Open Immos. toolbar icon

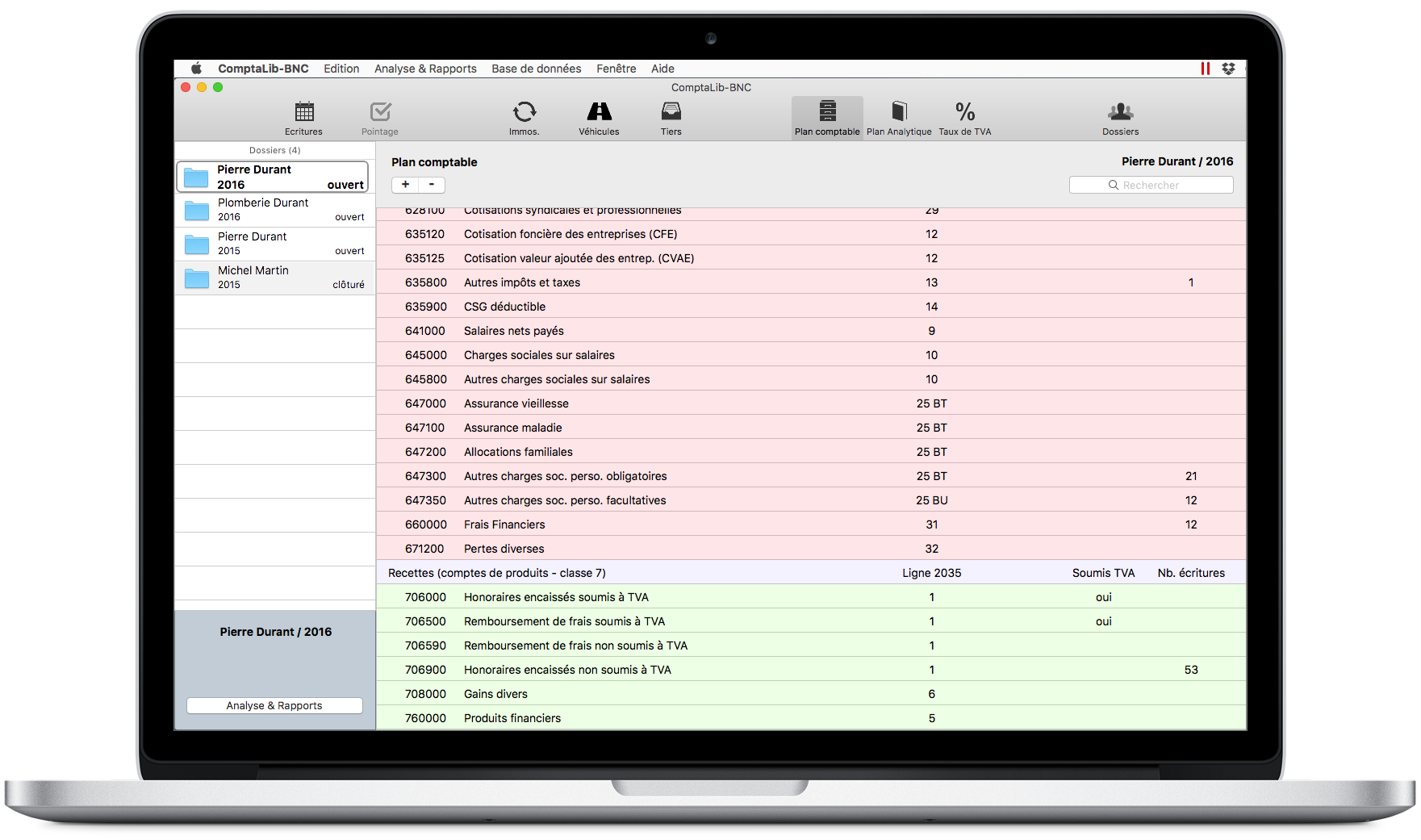[524, 119]
